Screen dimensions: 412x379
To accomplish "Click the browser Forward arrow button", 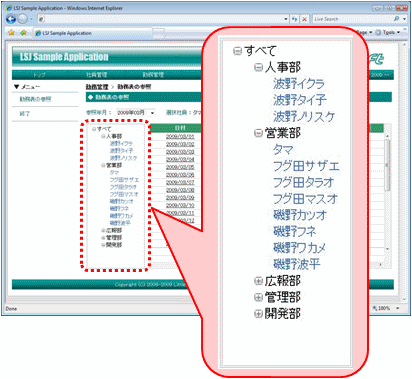I will click(x=22, y=19).
